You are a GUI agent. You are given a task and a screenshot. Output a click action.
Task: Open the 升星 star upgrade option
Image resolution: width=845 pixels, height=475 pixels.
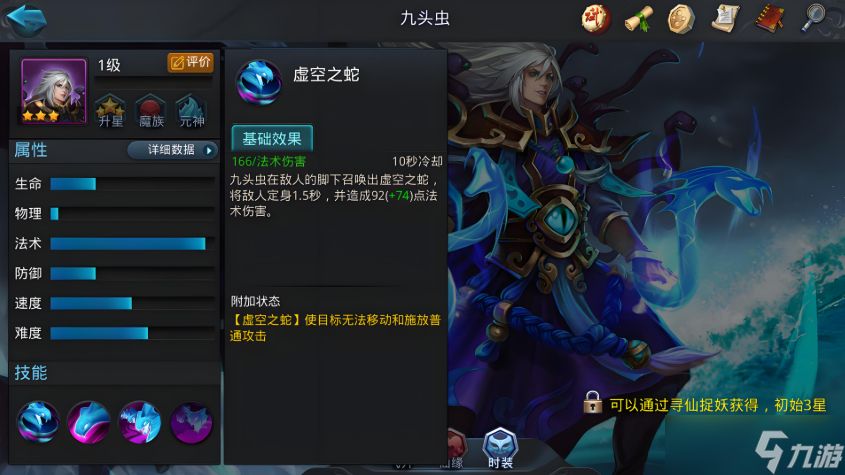[x=110, y=111]
